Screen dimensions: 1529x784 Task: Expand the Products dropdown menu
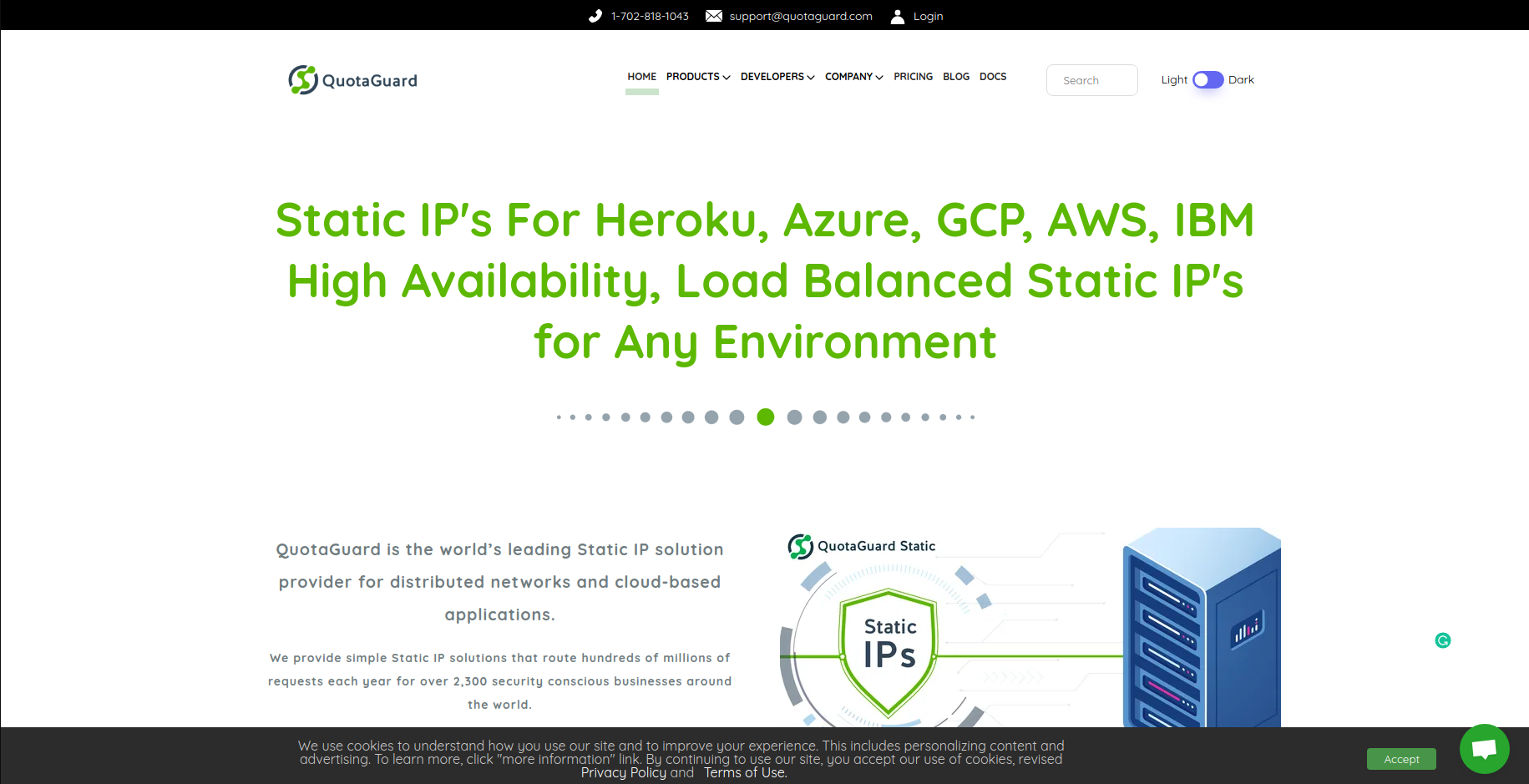698,77
